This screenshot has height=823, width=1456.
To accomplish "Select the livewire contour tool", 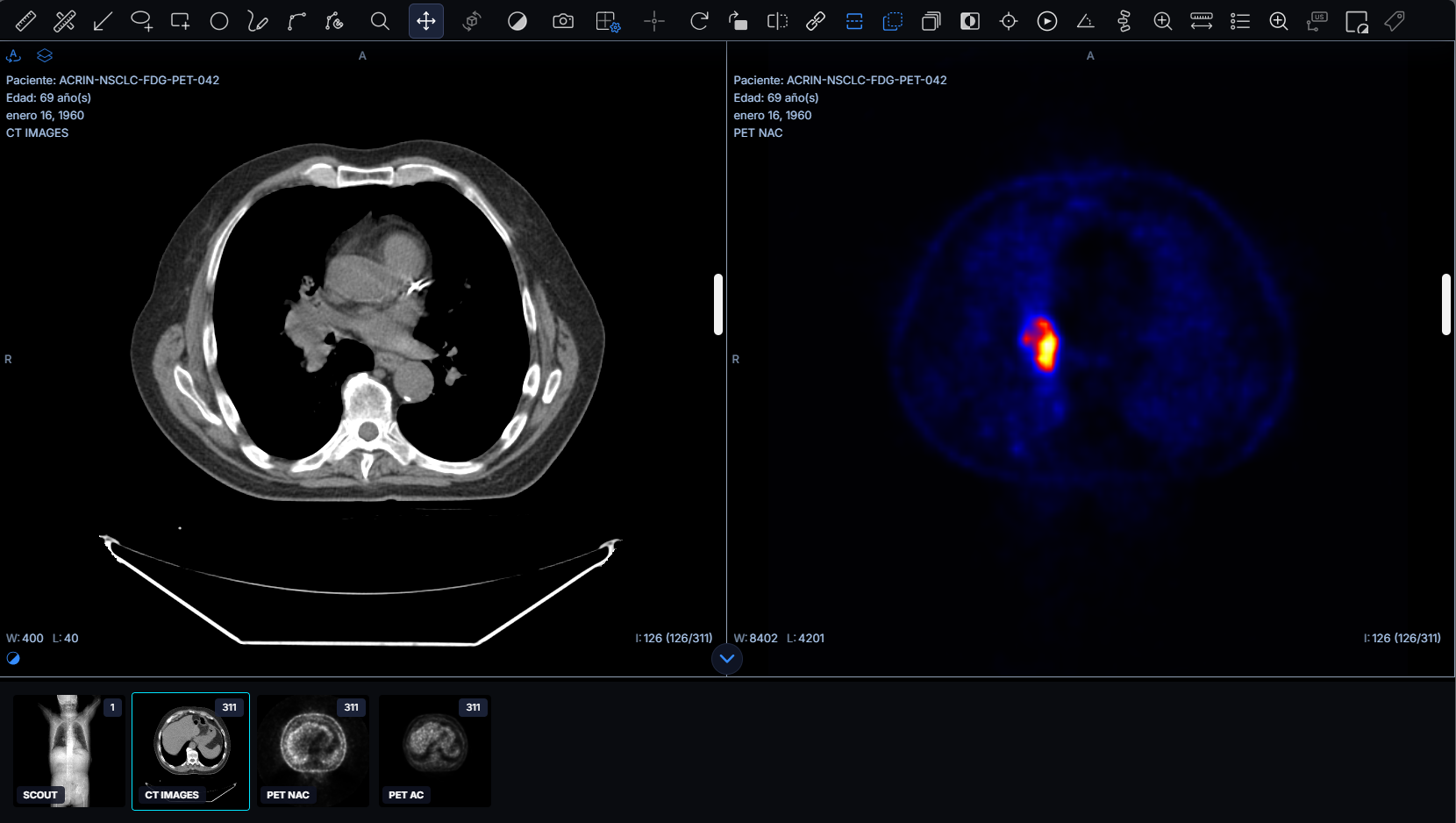I will click(x=334, y=21).
